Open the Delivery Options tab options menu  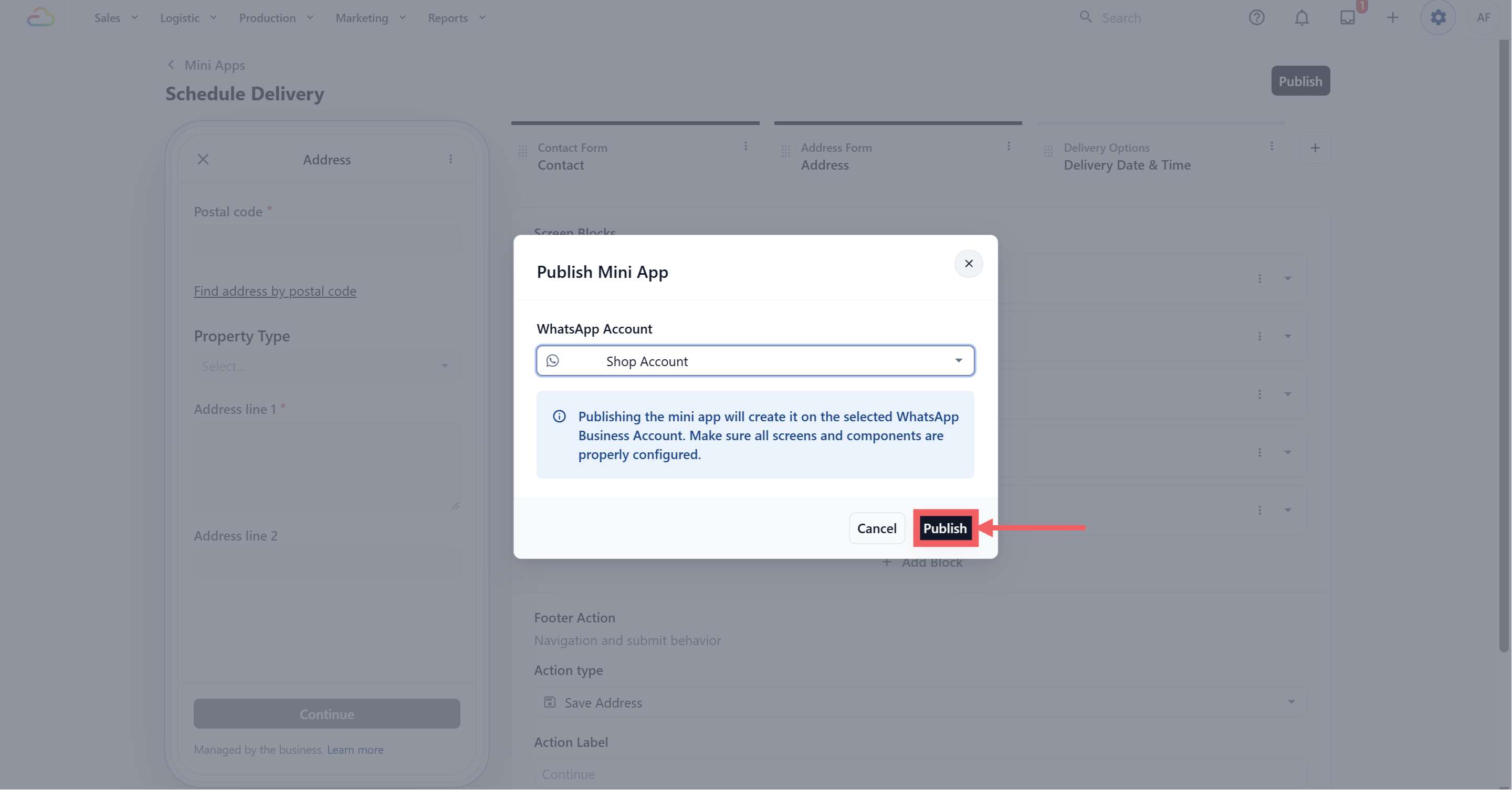[1272, 146]
